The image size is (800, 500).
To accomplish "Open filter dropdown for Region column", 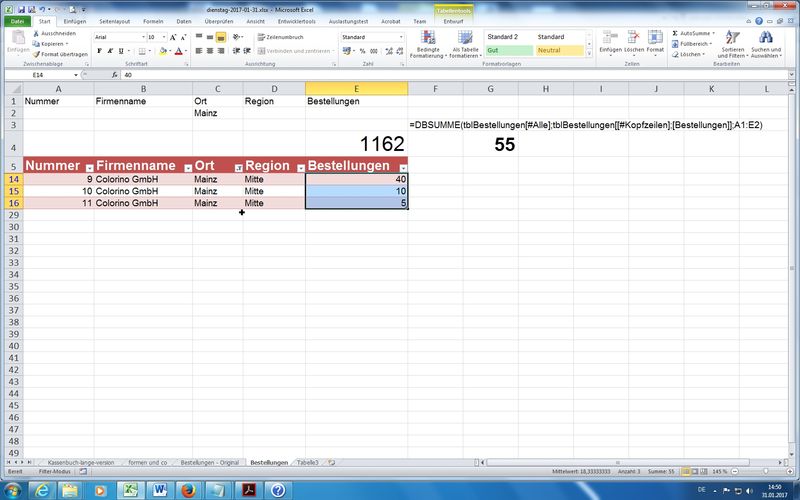I will (x=301, y=168).
